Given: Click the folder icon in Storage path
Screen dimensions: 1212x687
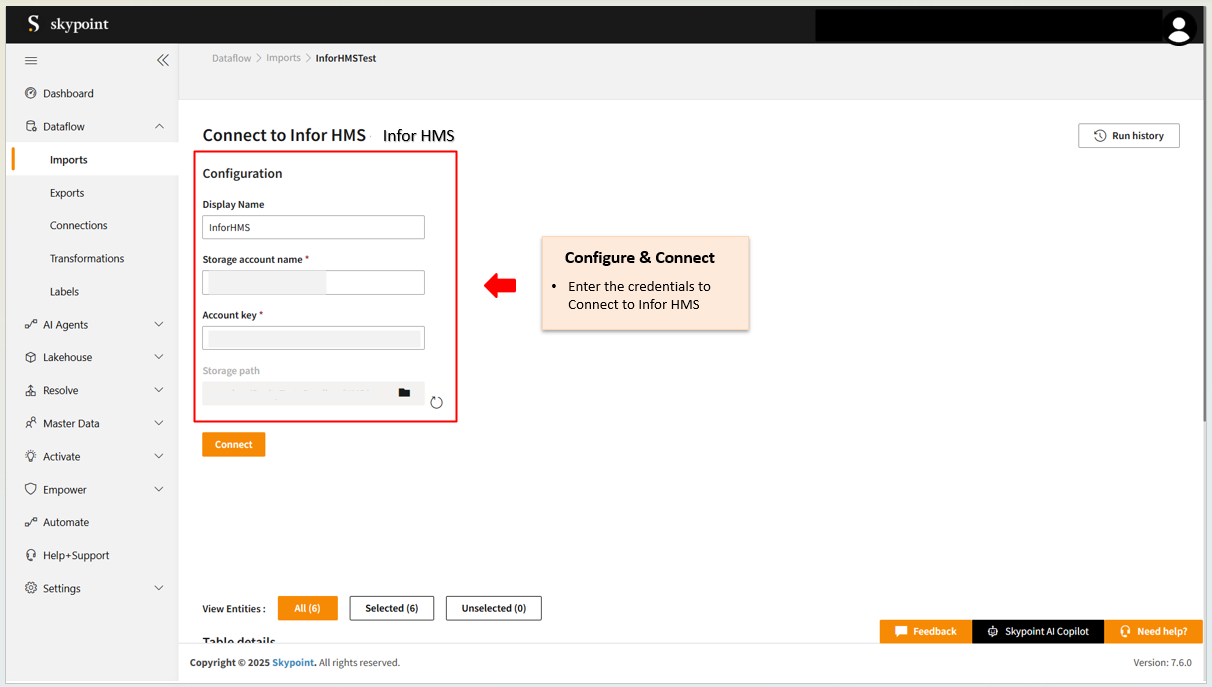Looking at the screenshot, I should click(x=404, y=393).
